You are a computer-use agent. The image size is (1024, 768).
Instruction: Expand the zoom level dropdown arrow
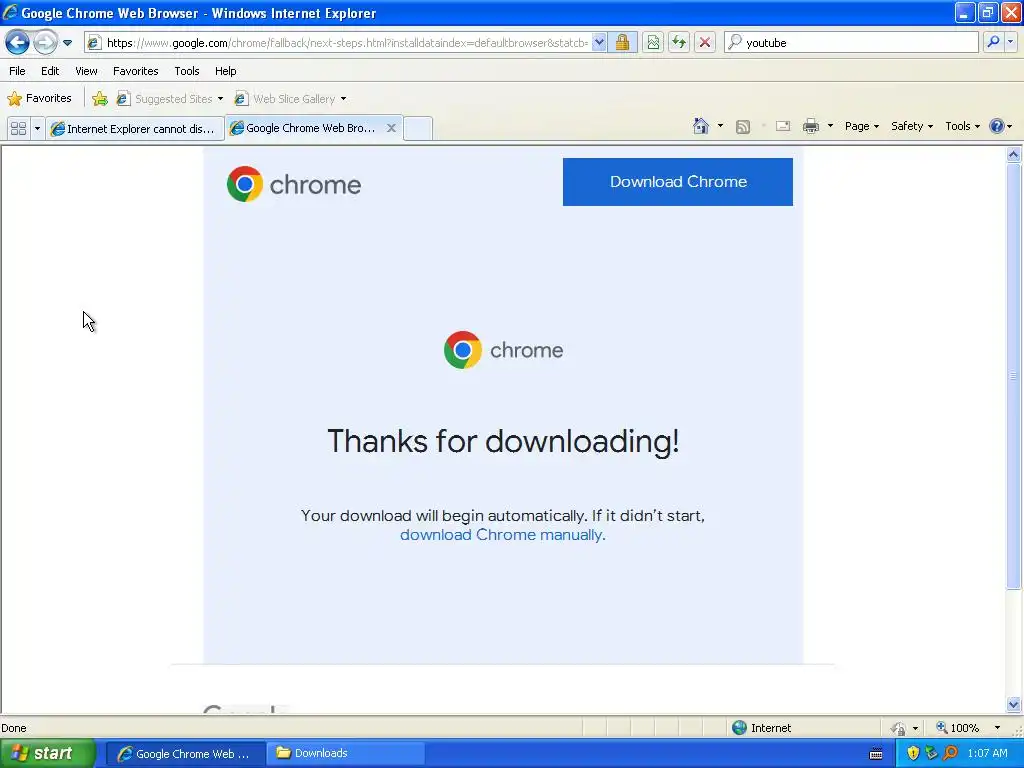[997, 728]
